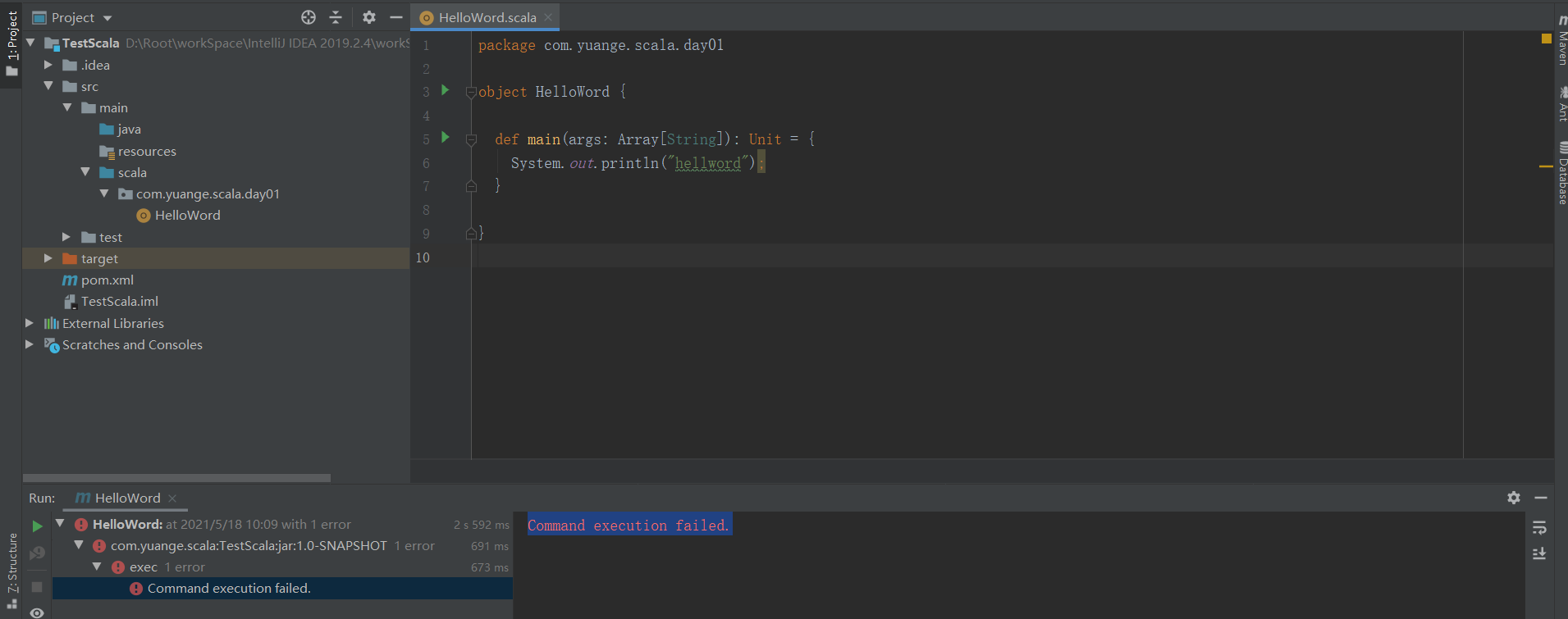
Task: Open Run panel settings gear
Action: point(1514,498)
